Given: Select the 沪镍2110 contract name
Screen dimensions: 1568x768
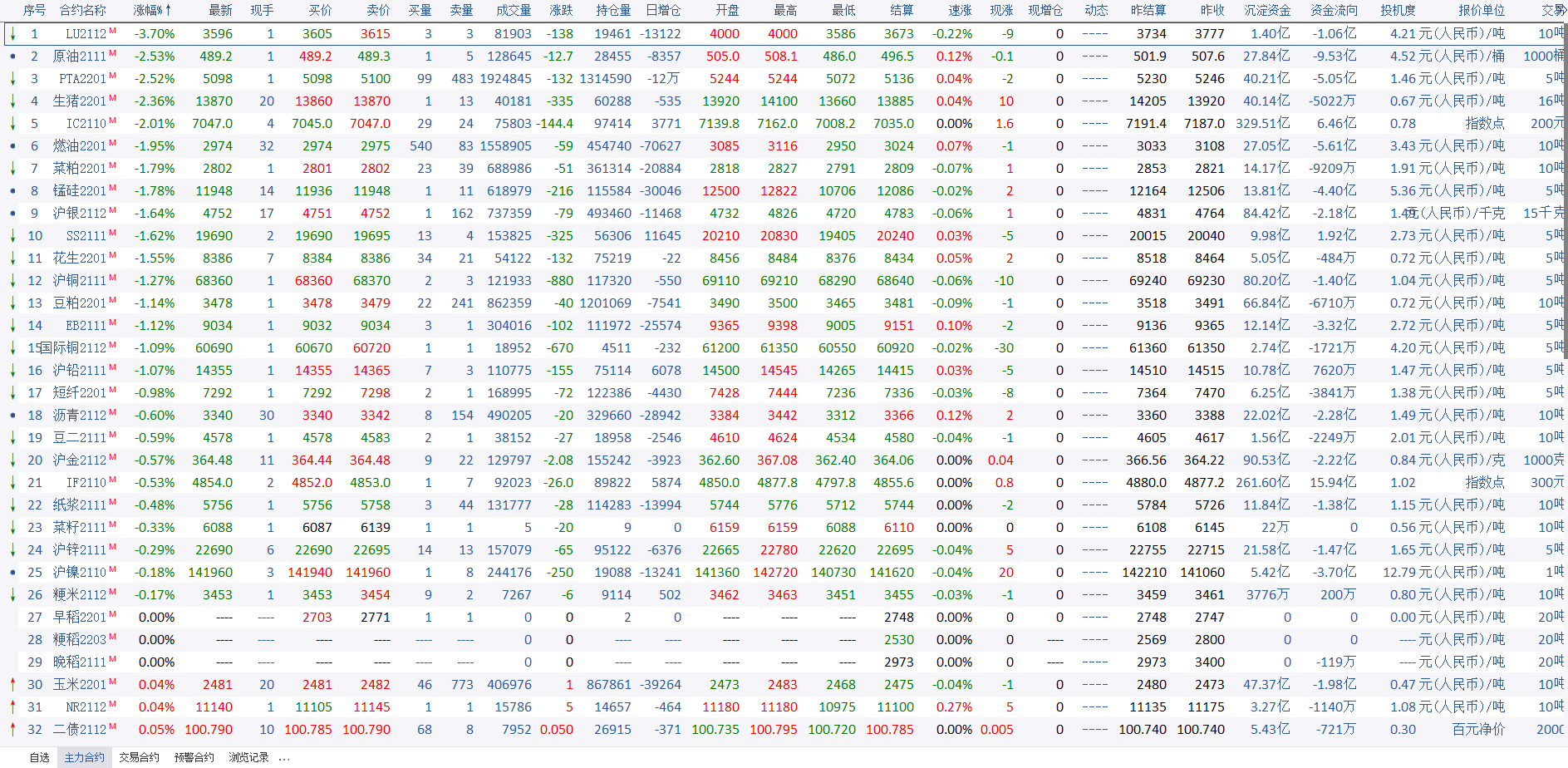Looking at the screenshot, I should 80,573.
